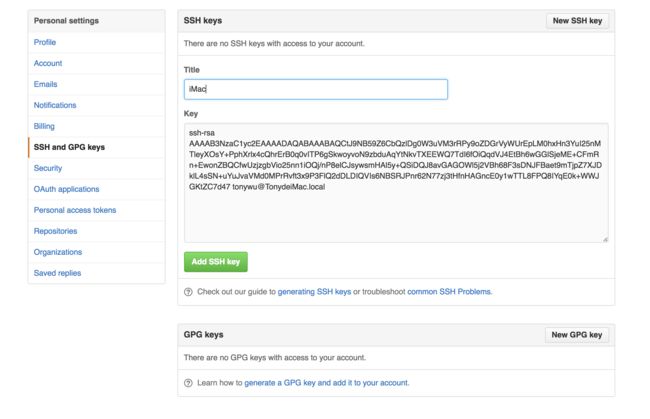Open the Profile settings page
650x419 pixels.
tap(45, 42)
